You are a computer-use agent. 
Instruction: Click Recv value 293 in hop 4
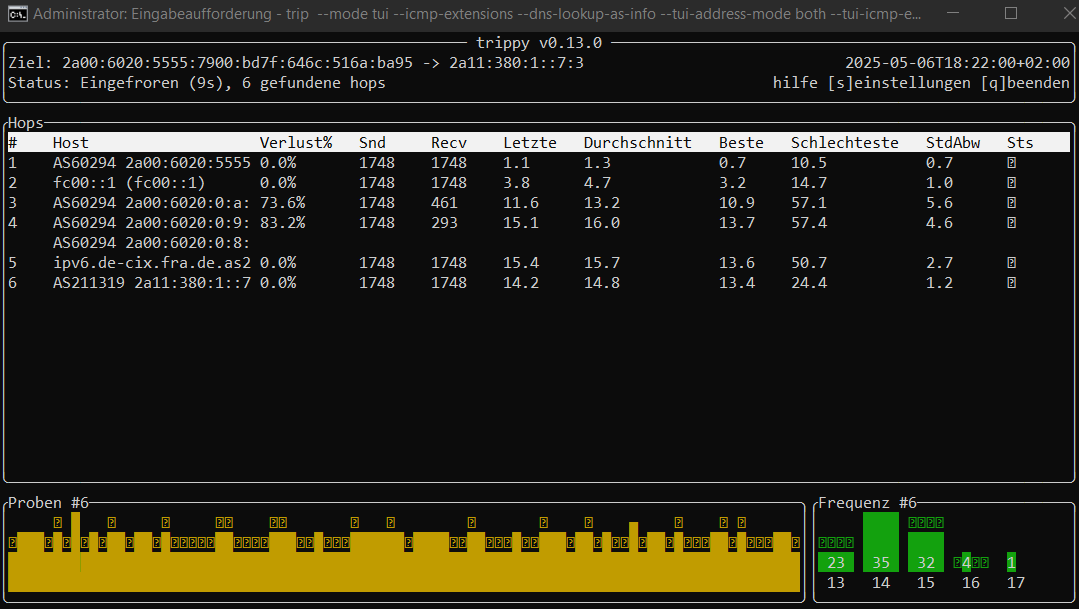444,222
